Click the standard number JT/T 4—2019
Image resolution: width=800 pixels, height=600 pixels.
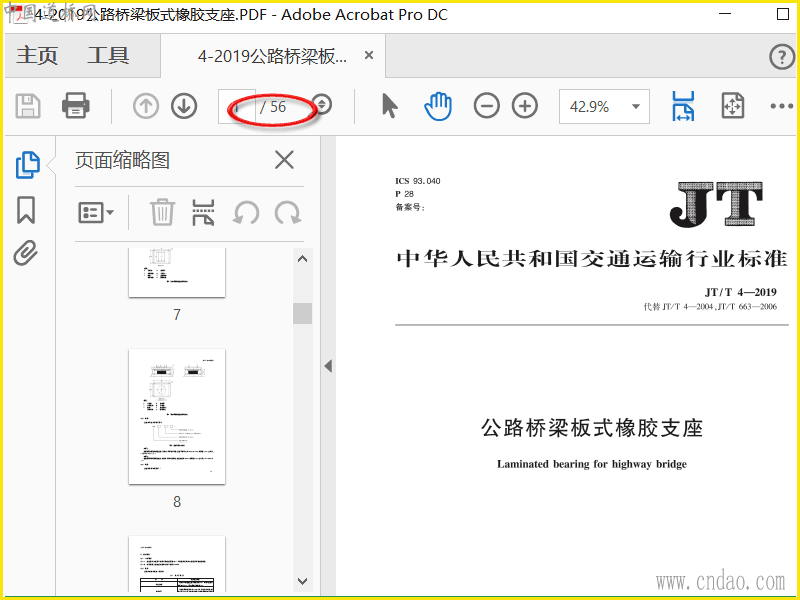(741, 292)
